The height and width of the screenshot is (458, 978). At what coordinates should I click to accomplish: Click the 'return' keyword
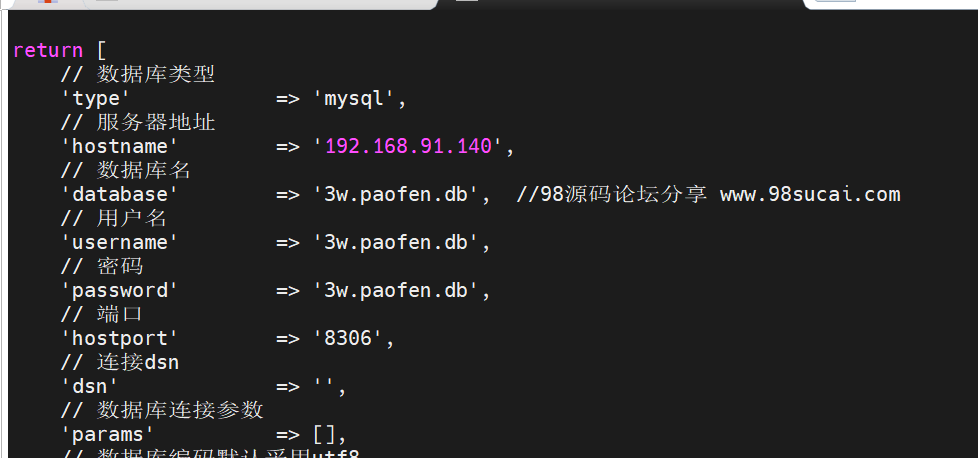[48, 51]
